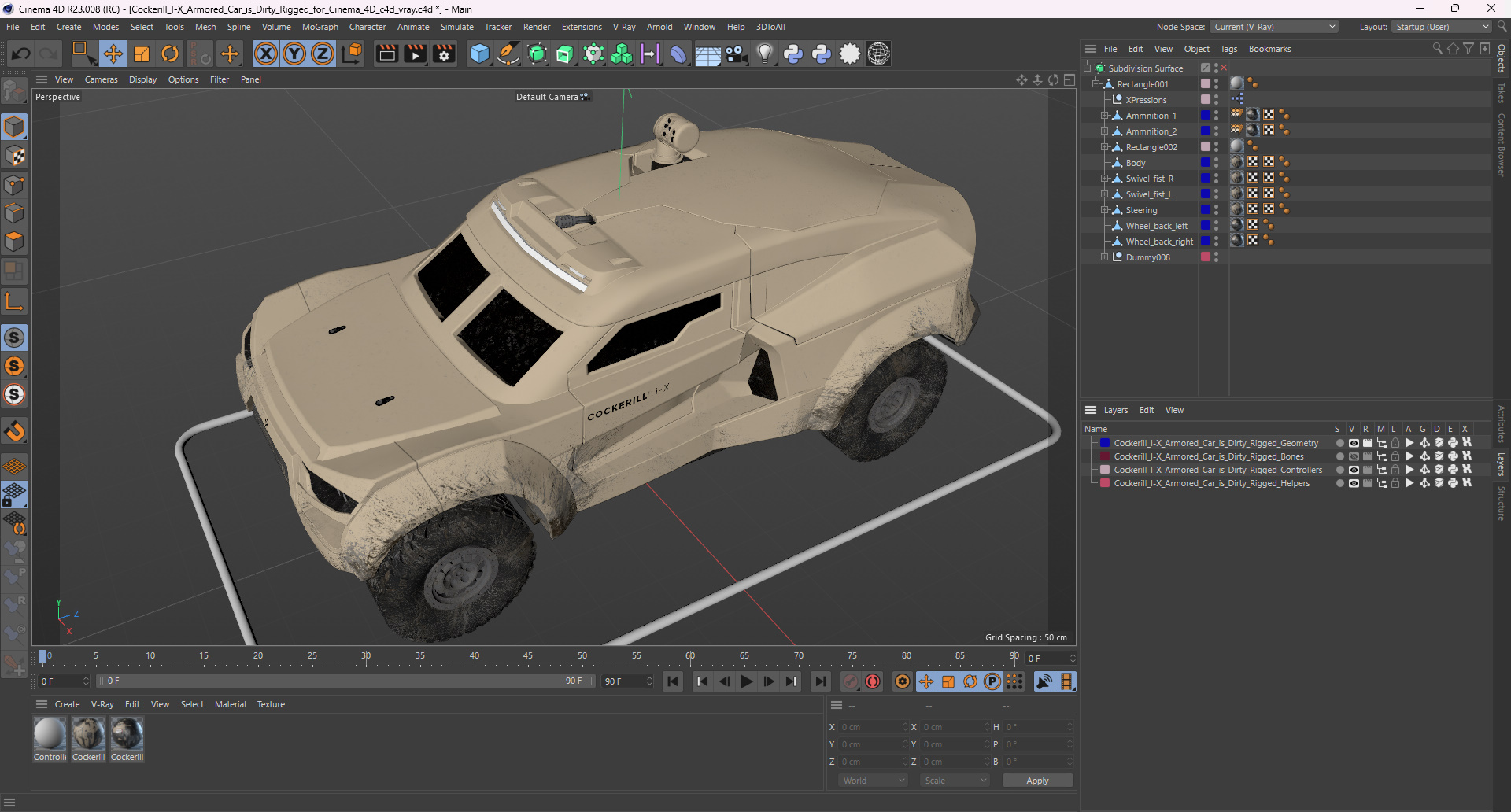1511x812 pixels.
Task: Expand the Dummy008 object
Action: tap(1104, 257)
